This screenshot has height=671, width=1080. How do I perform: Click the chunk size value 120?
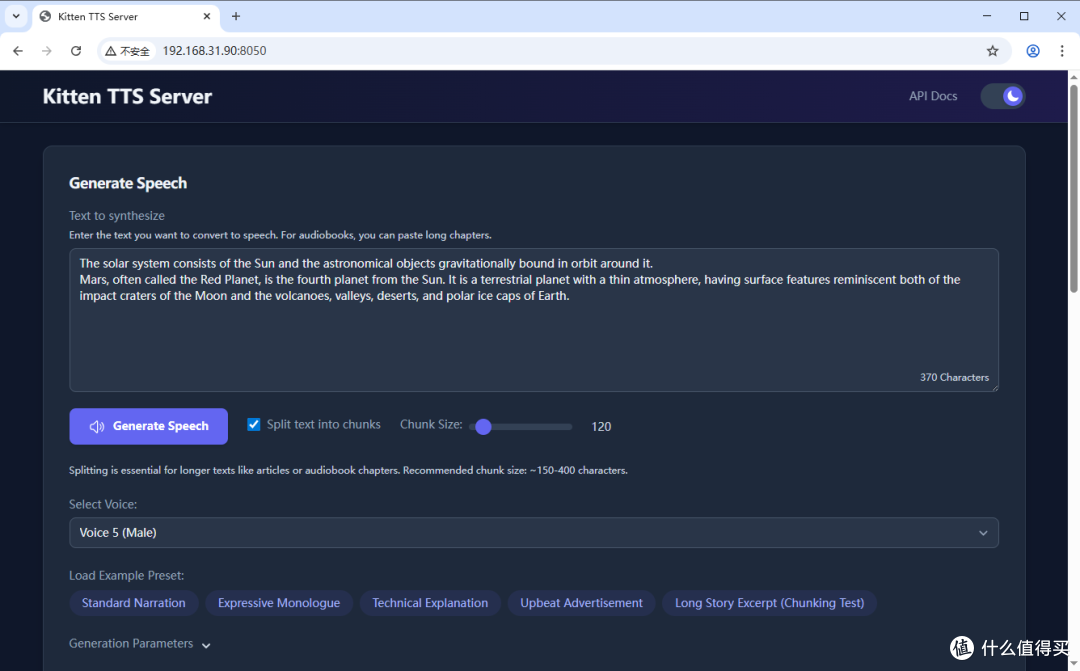click(x=601, y=427)
